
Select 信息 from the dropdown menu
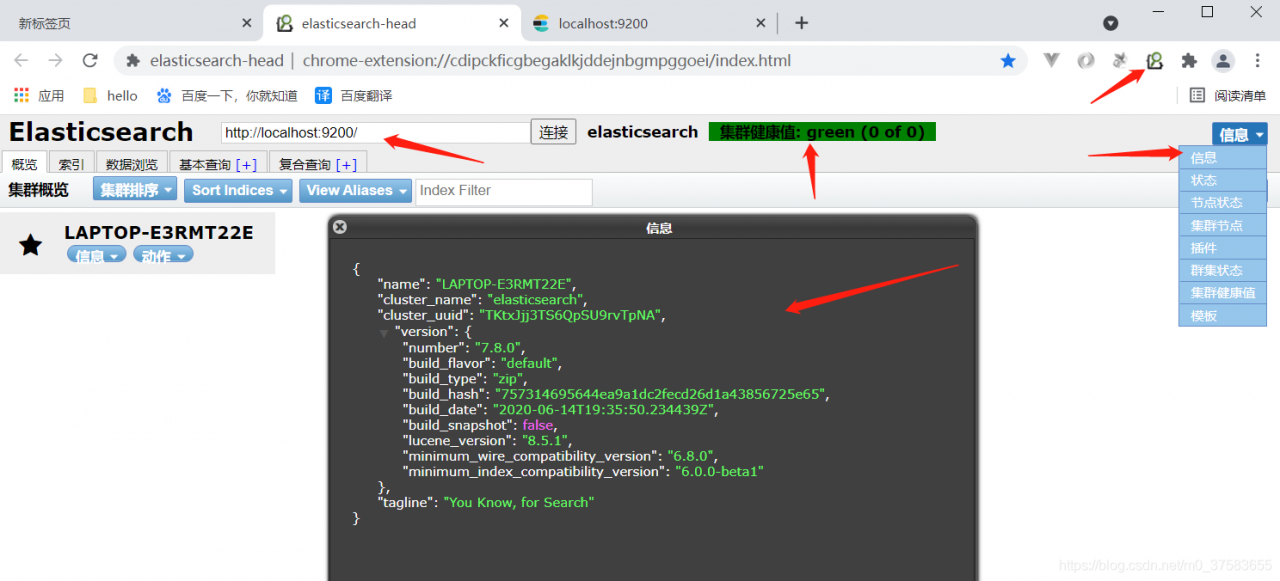tap(1223, 158)
